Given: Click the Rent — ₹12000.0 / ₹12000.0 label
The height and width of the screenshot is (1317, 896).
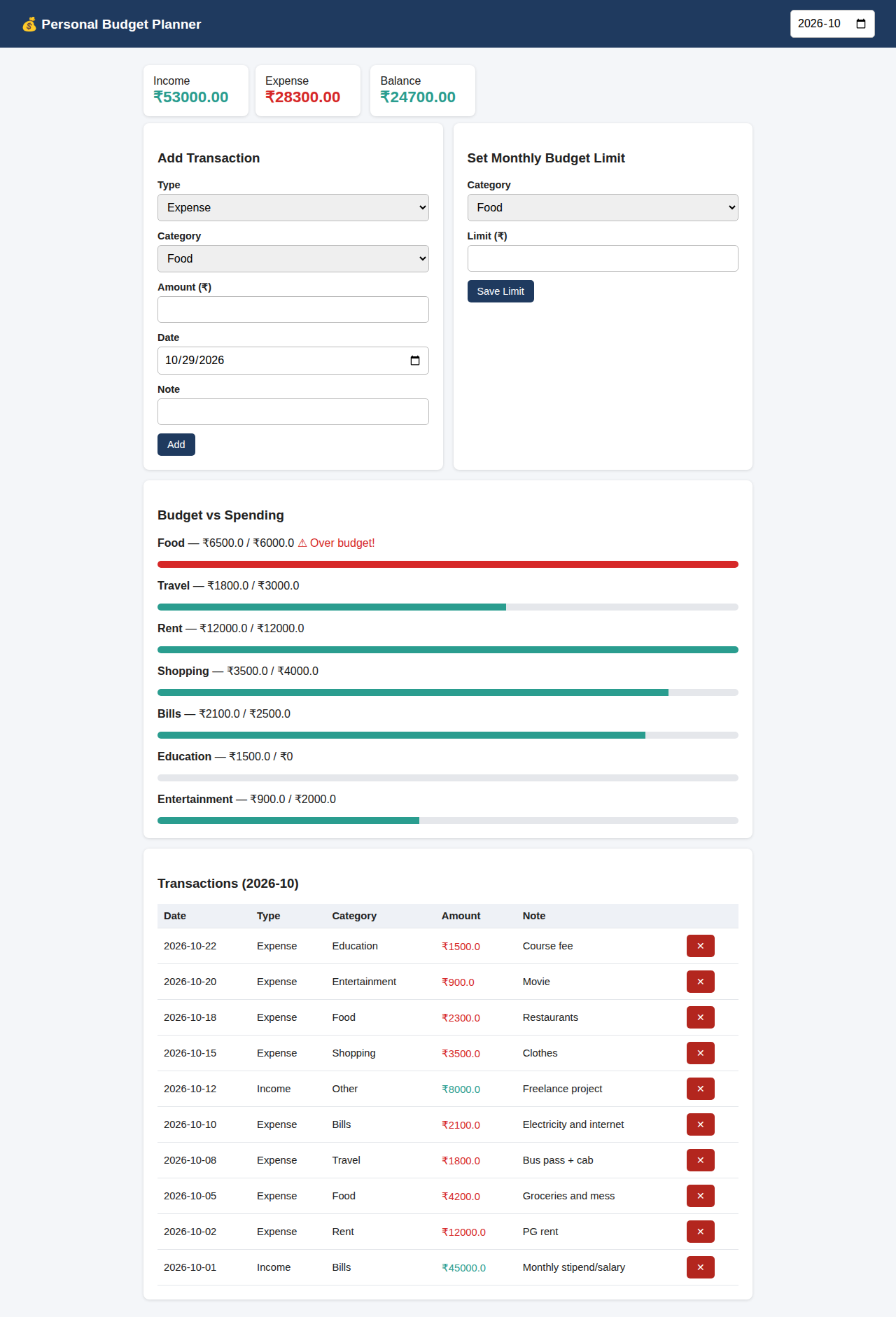Looking at the screenshot, I should pyautogui.click(x=231, y=629).
